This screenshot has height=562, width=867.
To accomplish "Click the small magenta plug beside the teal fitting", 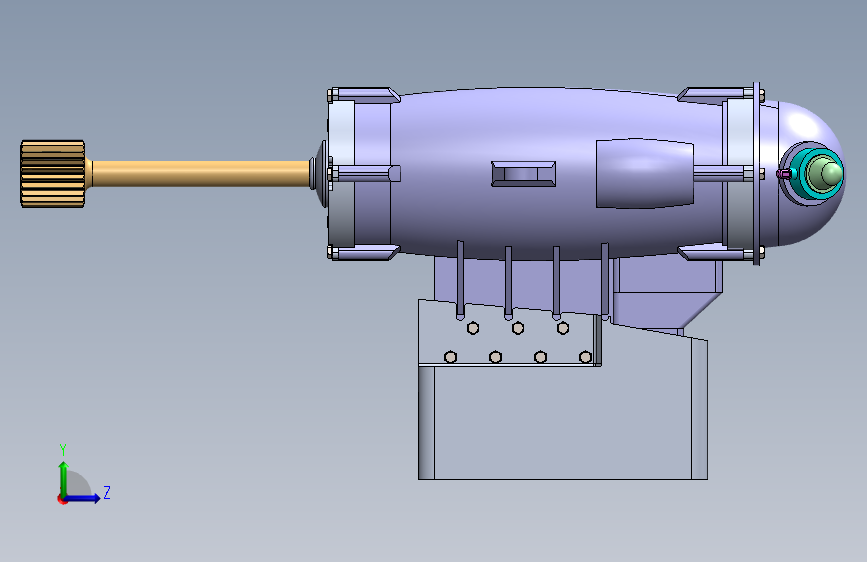I will point(784,174).
